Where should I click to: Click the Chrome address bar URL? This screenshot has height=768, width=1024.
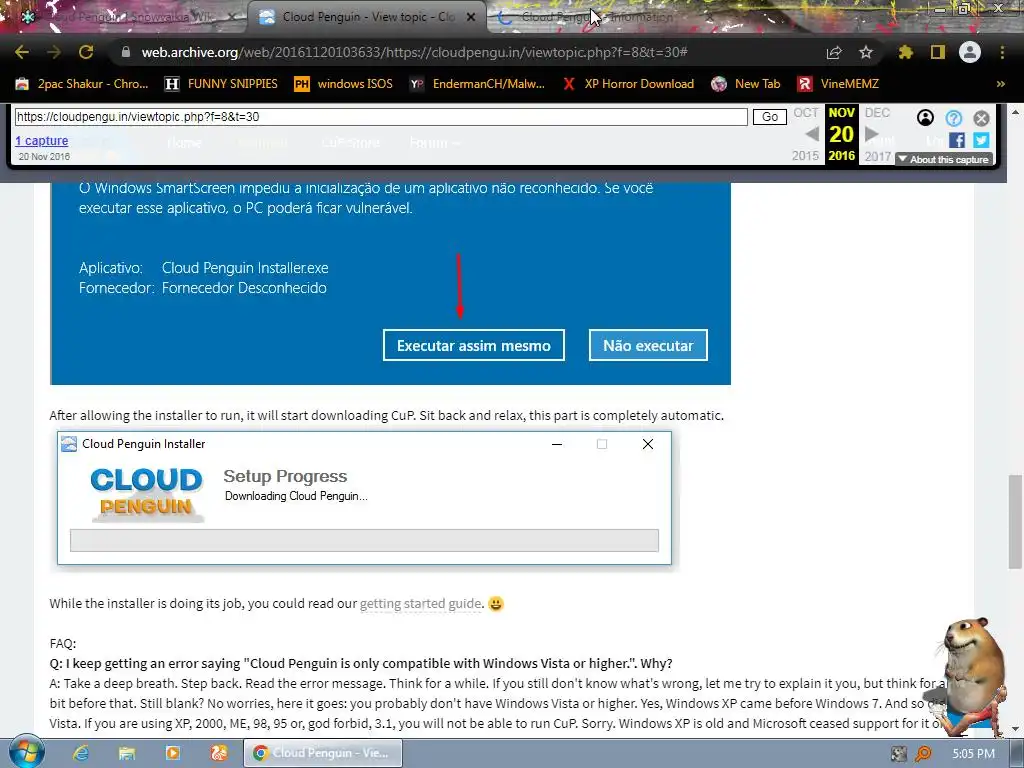(414, 52)
